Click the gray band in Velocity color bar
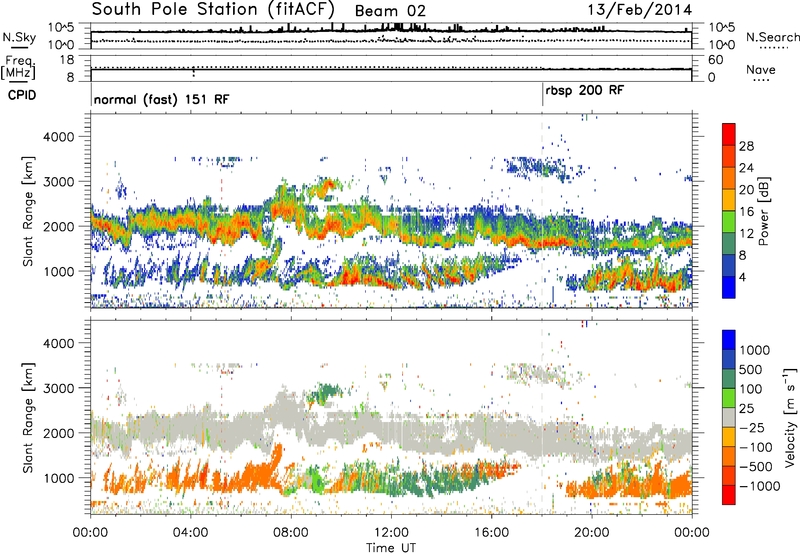The image size is (800, 554). 729,417
